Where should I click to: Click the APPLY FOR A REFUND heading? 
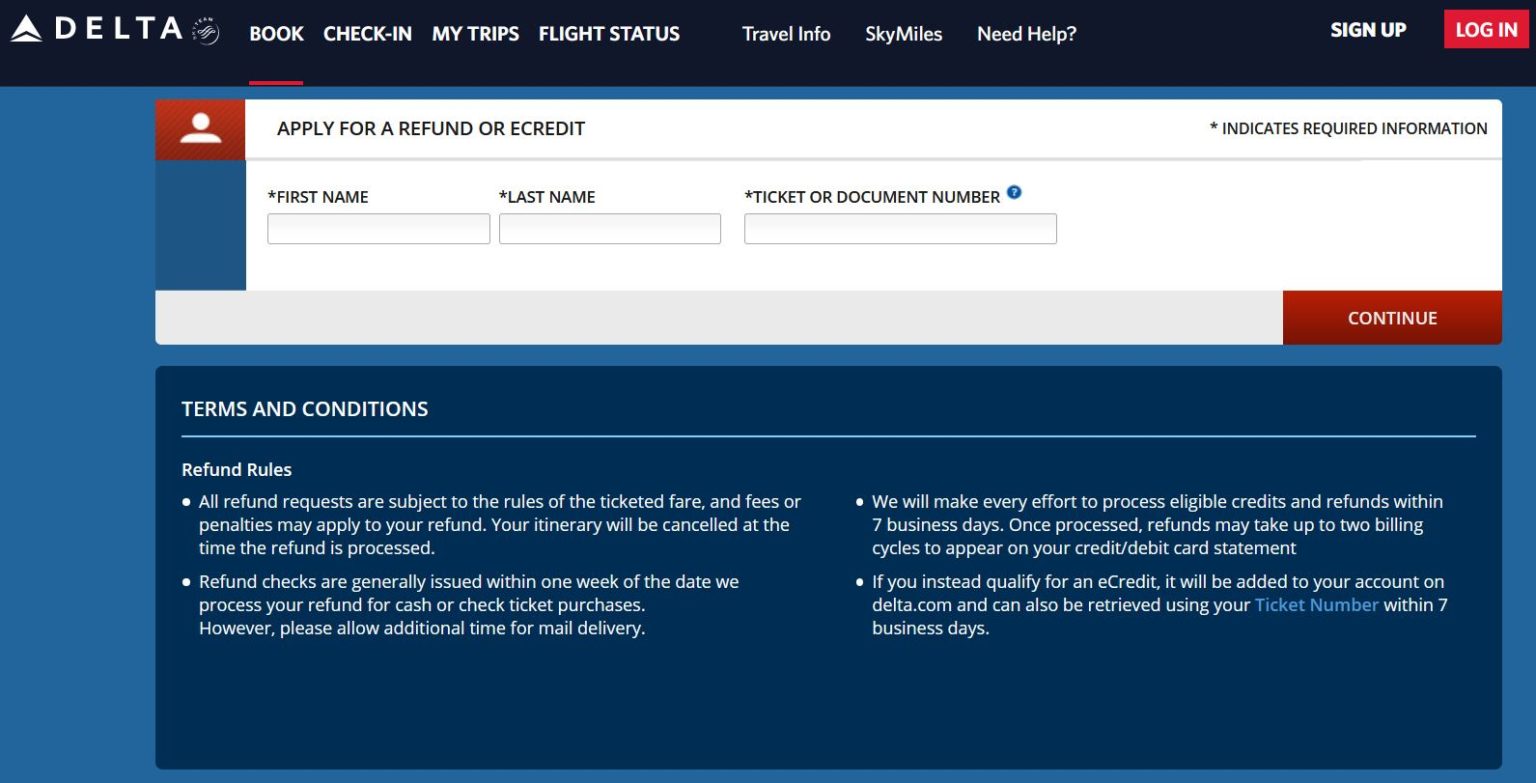(431, 128)
